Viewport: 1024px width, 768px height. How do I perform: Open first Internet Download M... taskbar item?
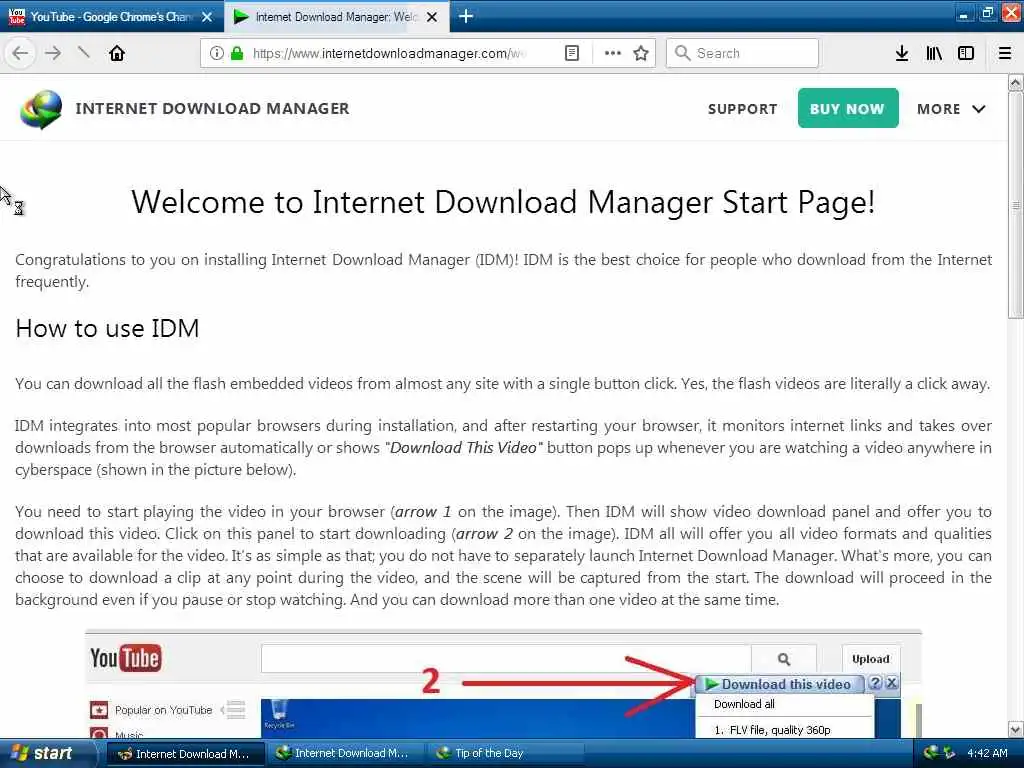(185, 754)
